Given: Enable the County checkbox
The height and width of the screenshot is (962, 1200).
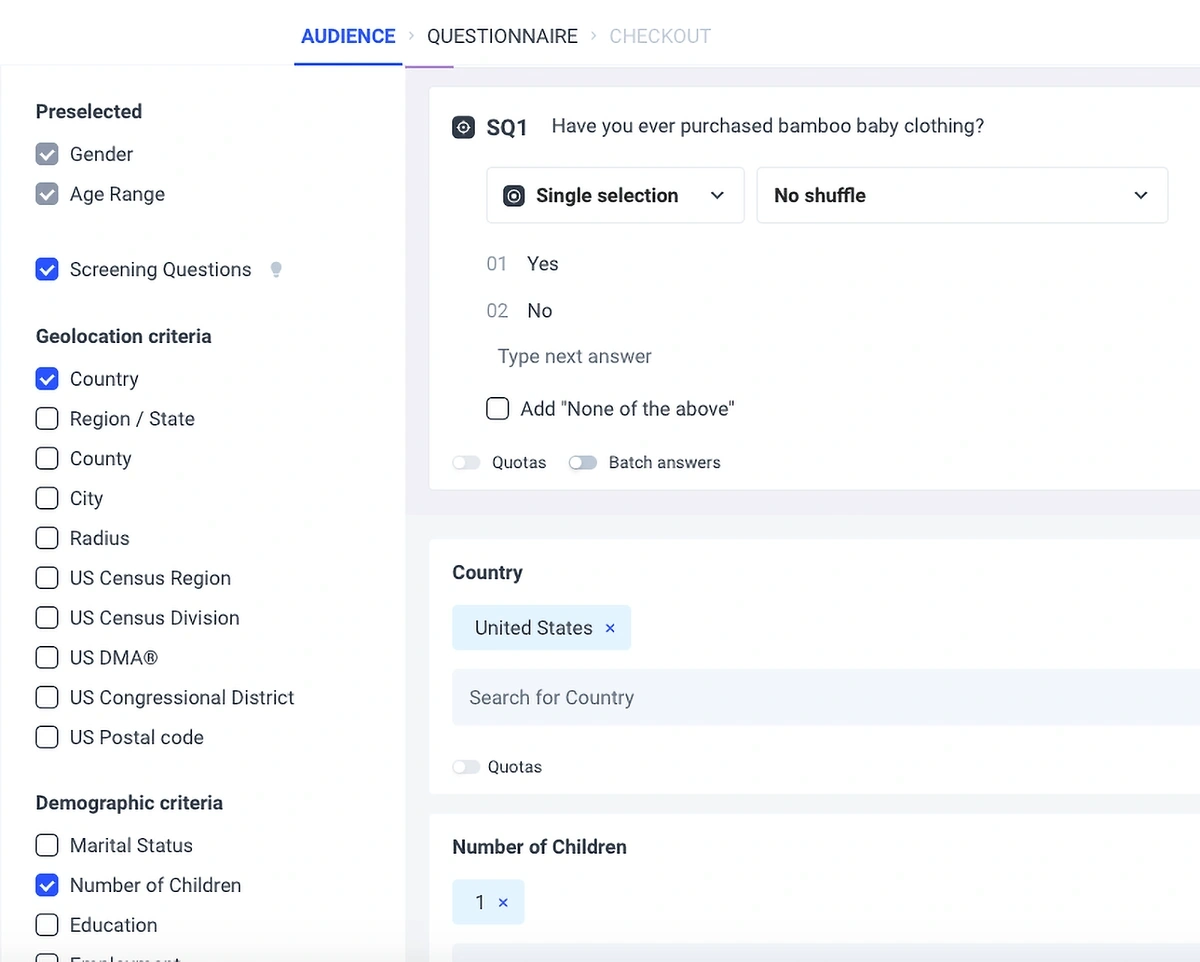Looking at the screenshot, I should point(47,459).
